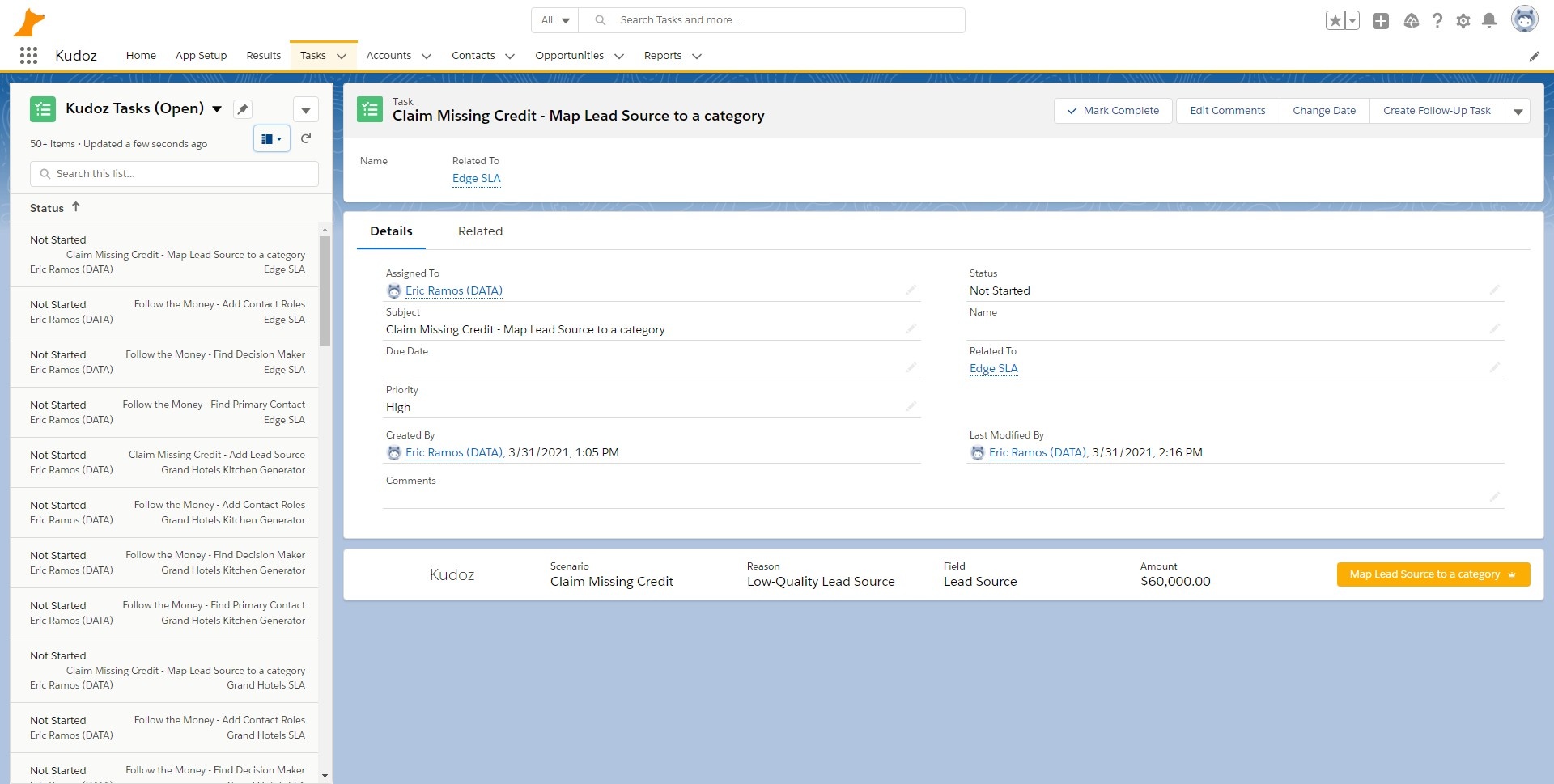Edit the Status field pencil

point(1495,290)
